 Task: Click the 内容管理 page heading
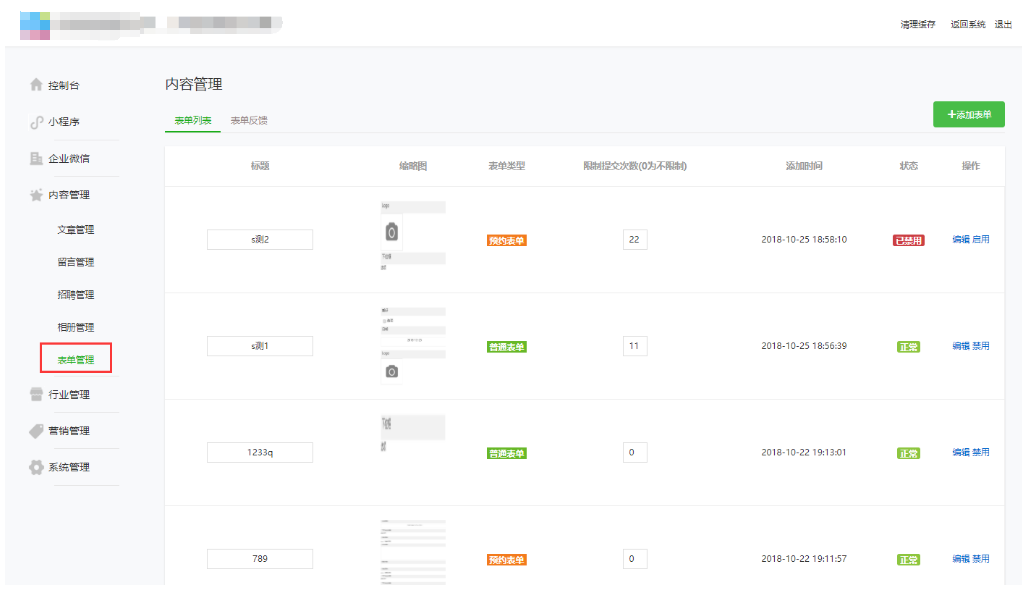(194, 84)
